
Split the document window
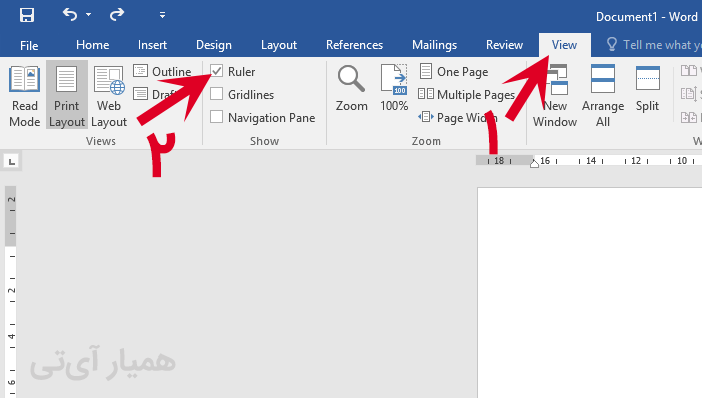(647, 88)
